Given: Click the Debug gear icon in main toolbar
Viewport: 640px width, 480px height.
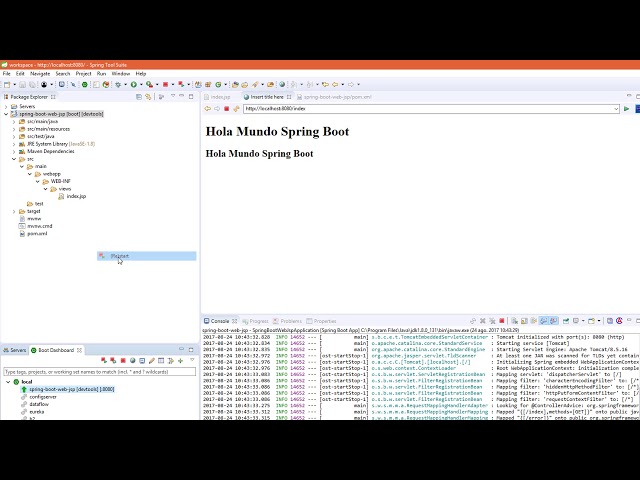Looking at the screenshot, I should point(118,84).
